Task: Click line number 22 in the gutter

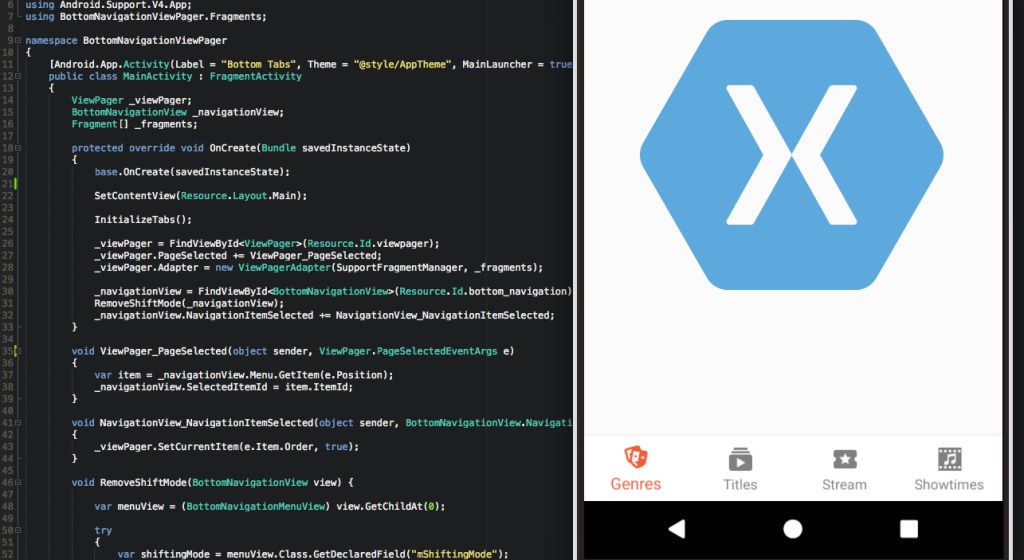Action: pos(7,196)
